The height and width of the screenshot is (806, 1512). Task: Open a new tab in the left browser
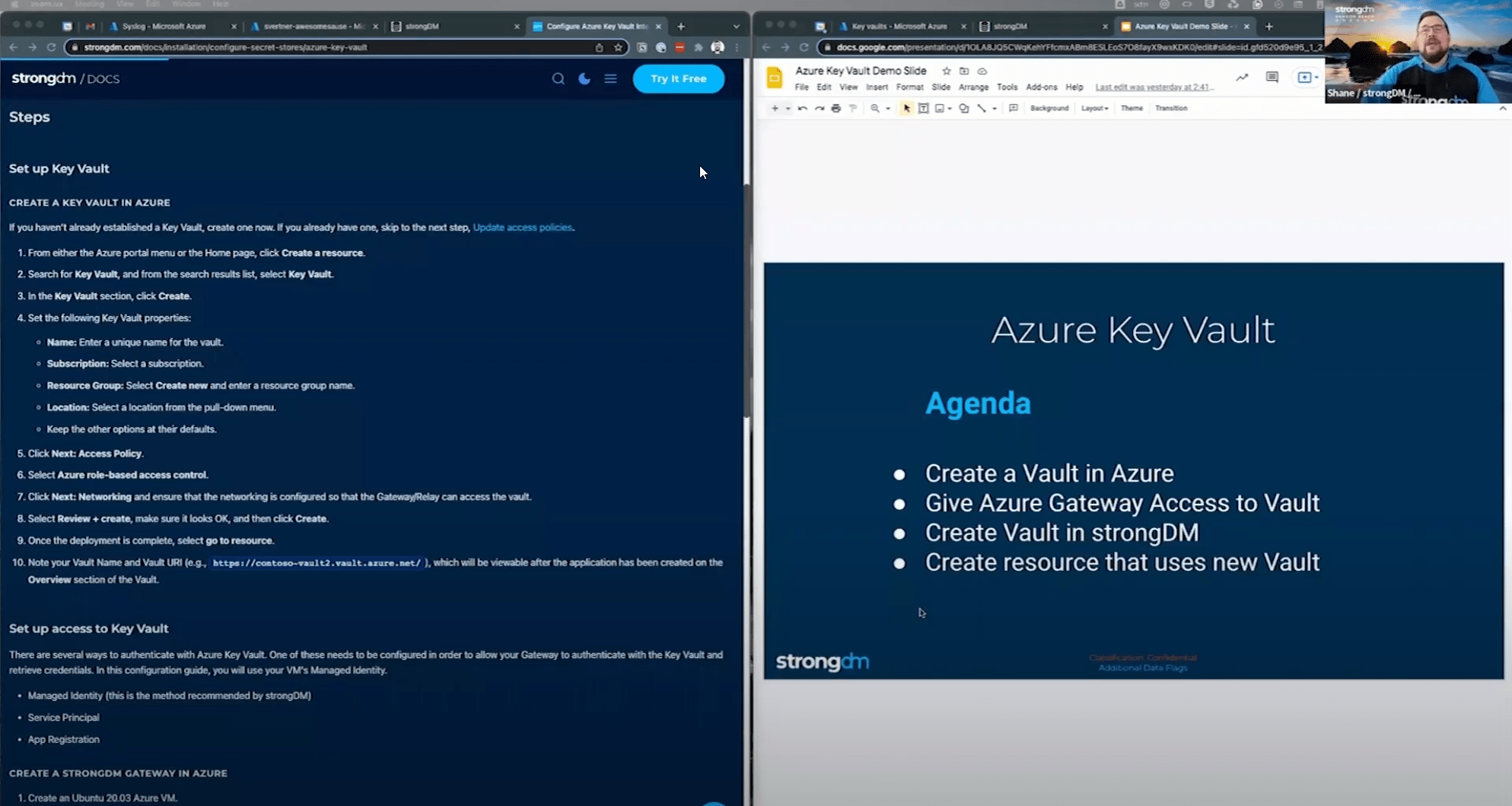coord(681,26)
